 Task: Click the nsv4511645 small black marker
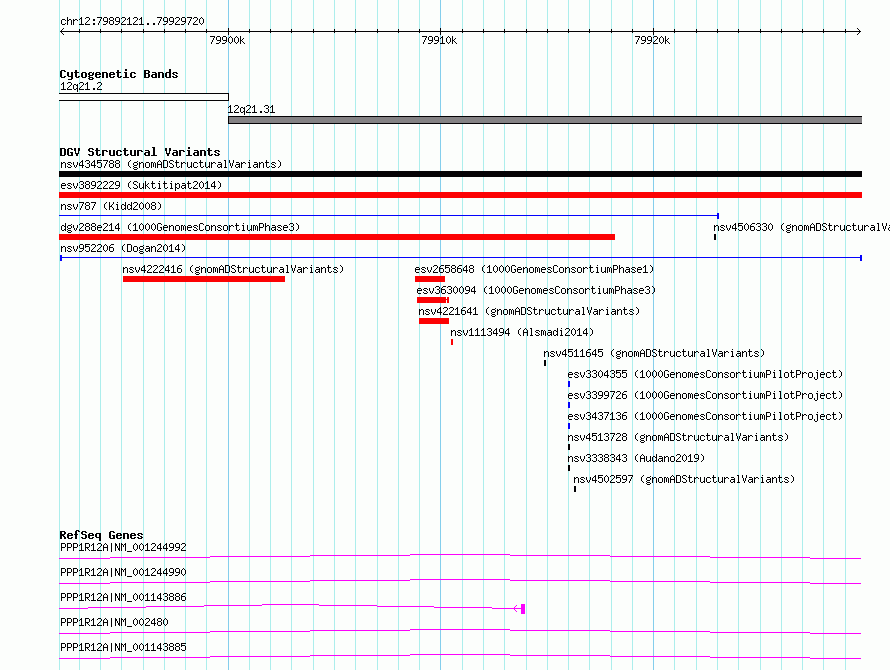click(x=545, y=363)
